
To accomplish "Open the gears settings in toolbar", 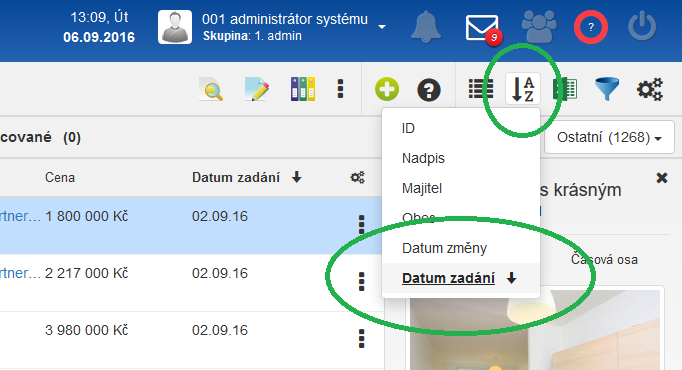I will point(650,90).
